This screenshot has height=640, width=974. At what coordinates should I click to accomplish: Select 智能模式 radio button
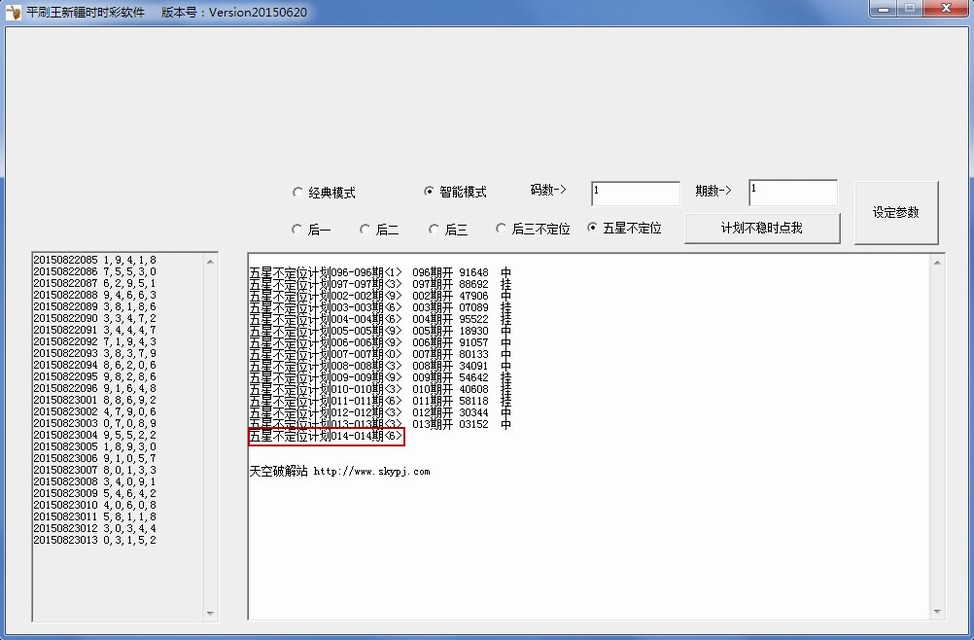coord(430,192)
